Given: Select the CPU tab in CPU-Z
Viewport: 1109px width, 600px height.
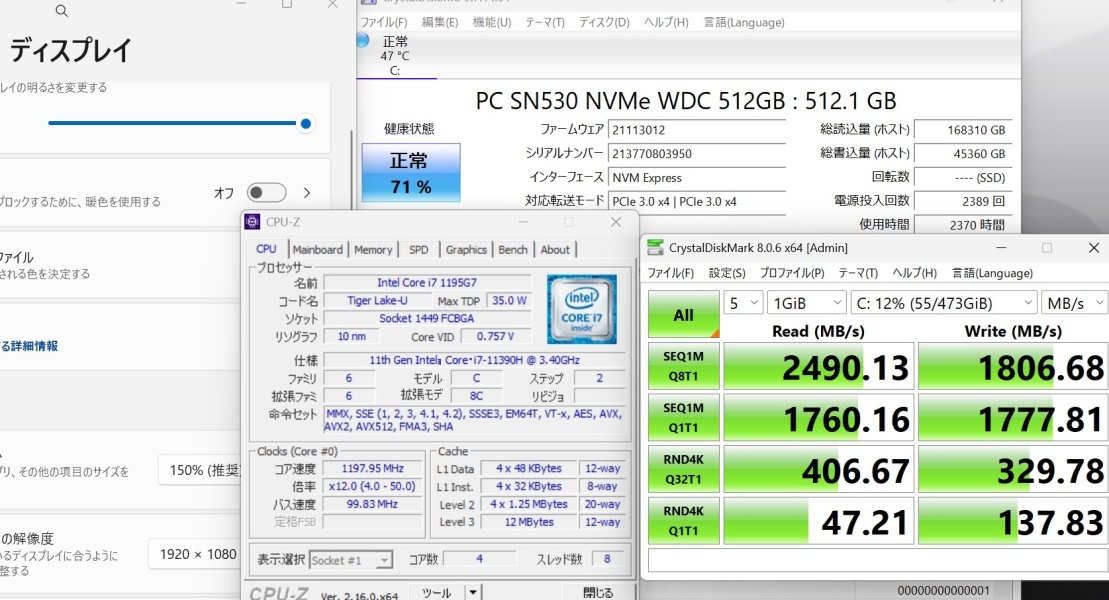Looking at the screenshot, I should point(266,249).
